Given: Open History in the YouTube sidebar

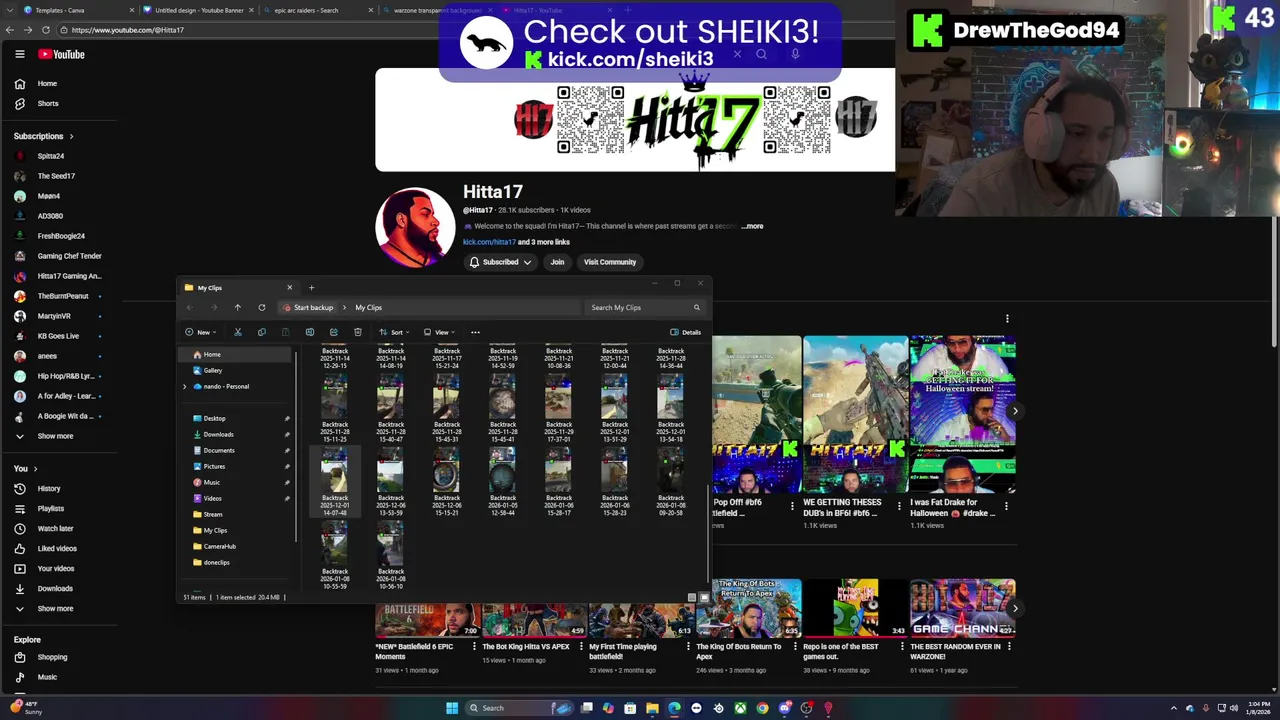Looking at the screenshot, I should point(49,489).
